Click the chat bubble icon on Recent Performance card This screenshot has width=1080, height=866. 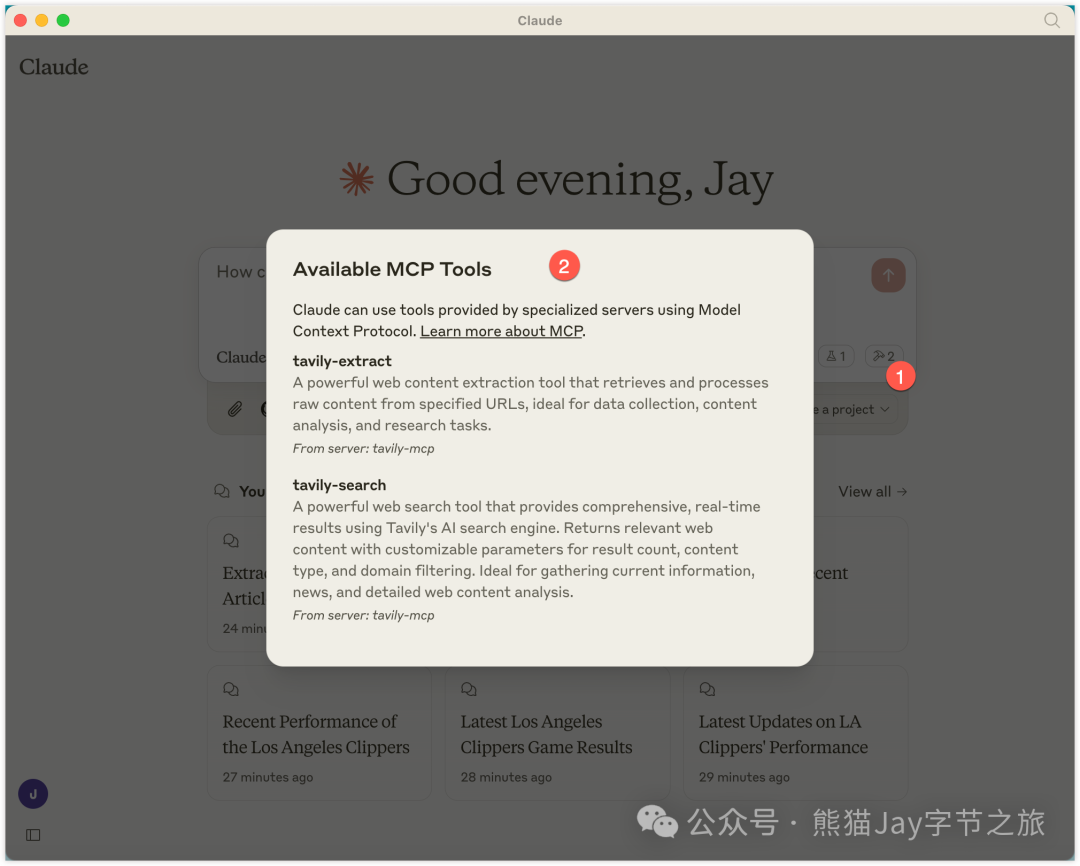[x=231, y=689]
